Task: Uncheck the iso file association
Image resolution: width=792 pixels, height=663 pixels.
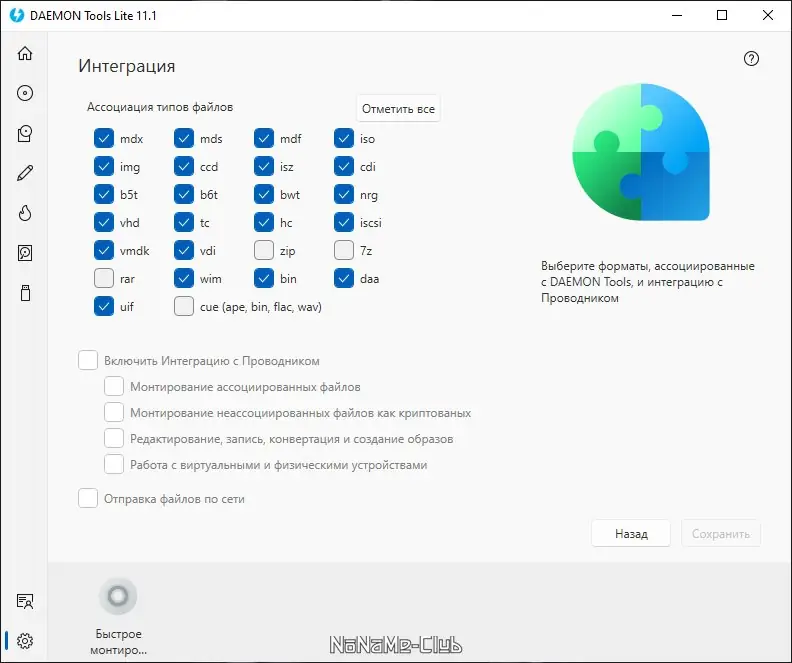Action: [344, 138]
